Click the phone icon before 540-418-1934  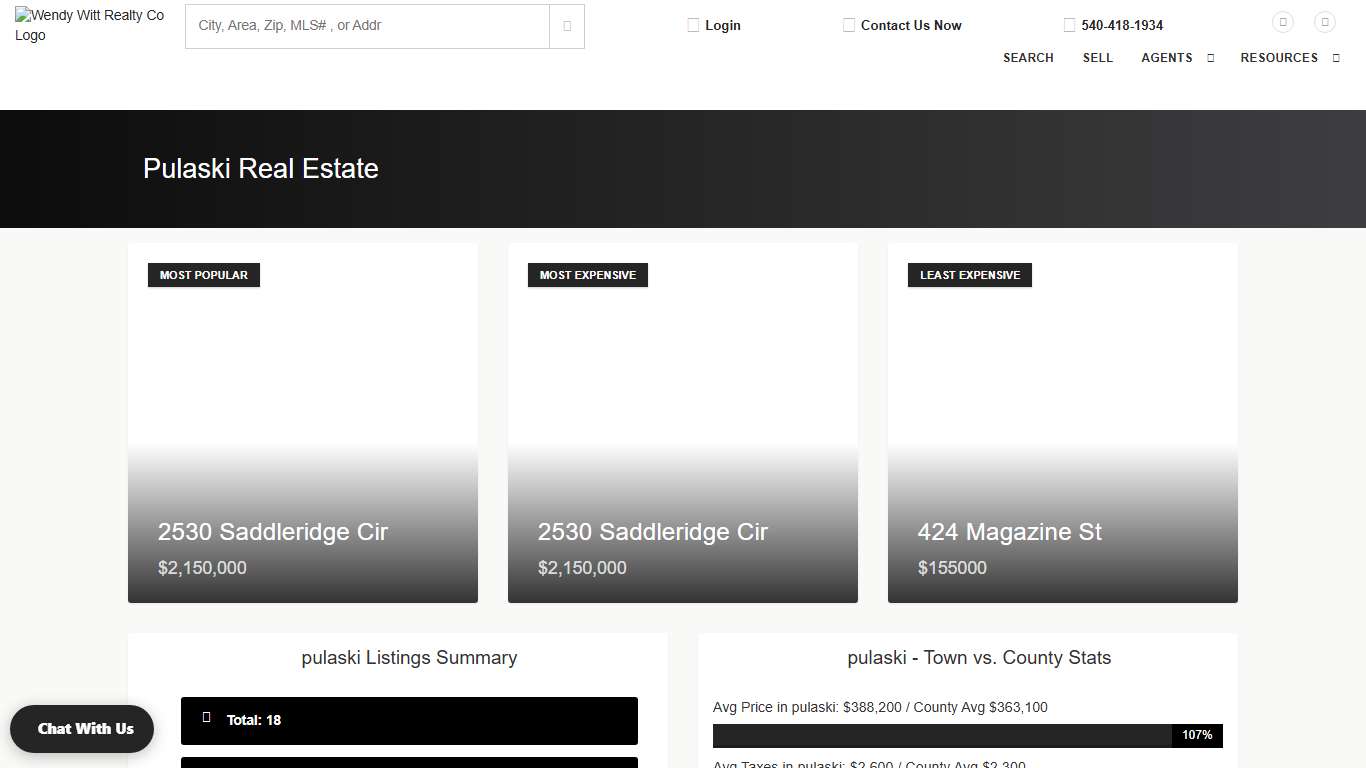(1069, 25)
